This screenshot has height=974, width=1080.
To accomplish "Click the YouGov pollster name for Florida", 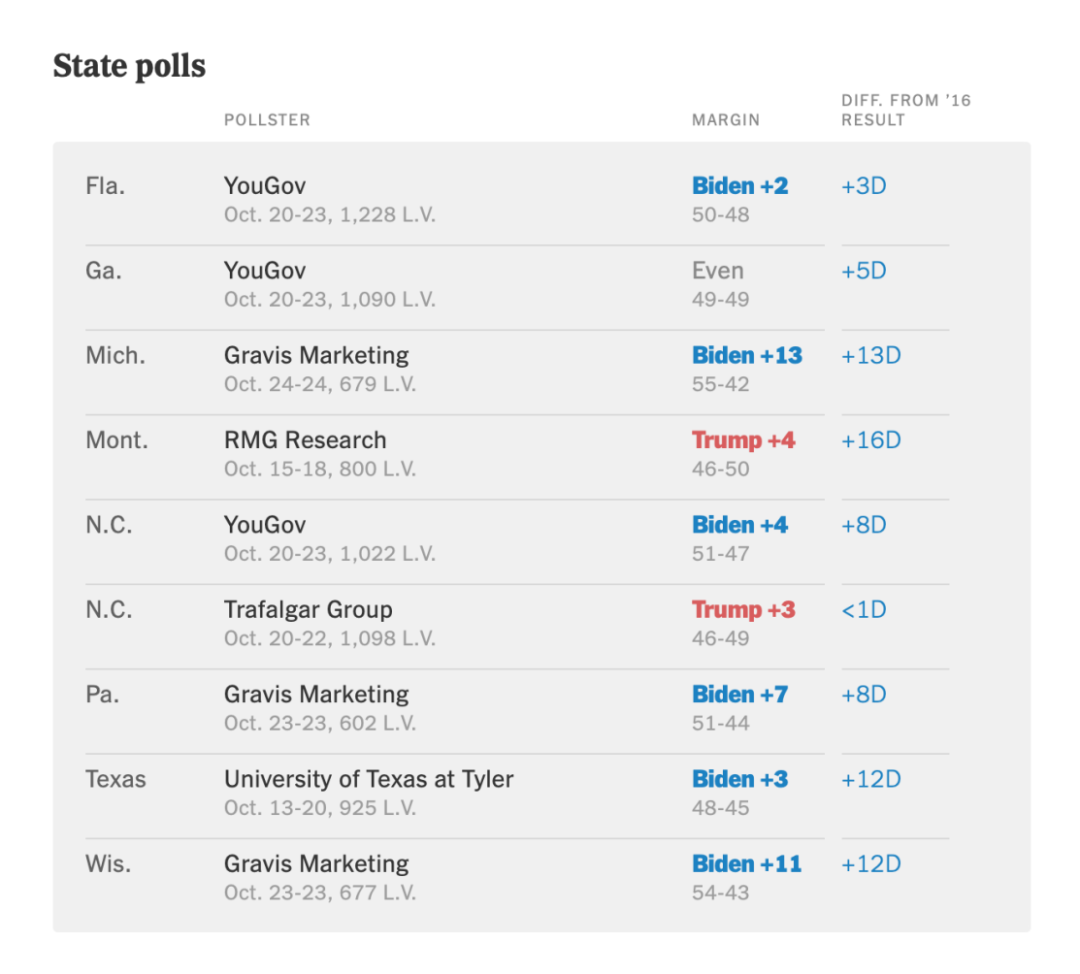I will [x=264, y=186].
